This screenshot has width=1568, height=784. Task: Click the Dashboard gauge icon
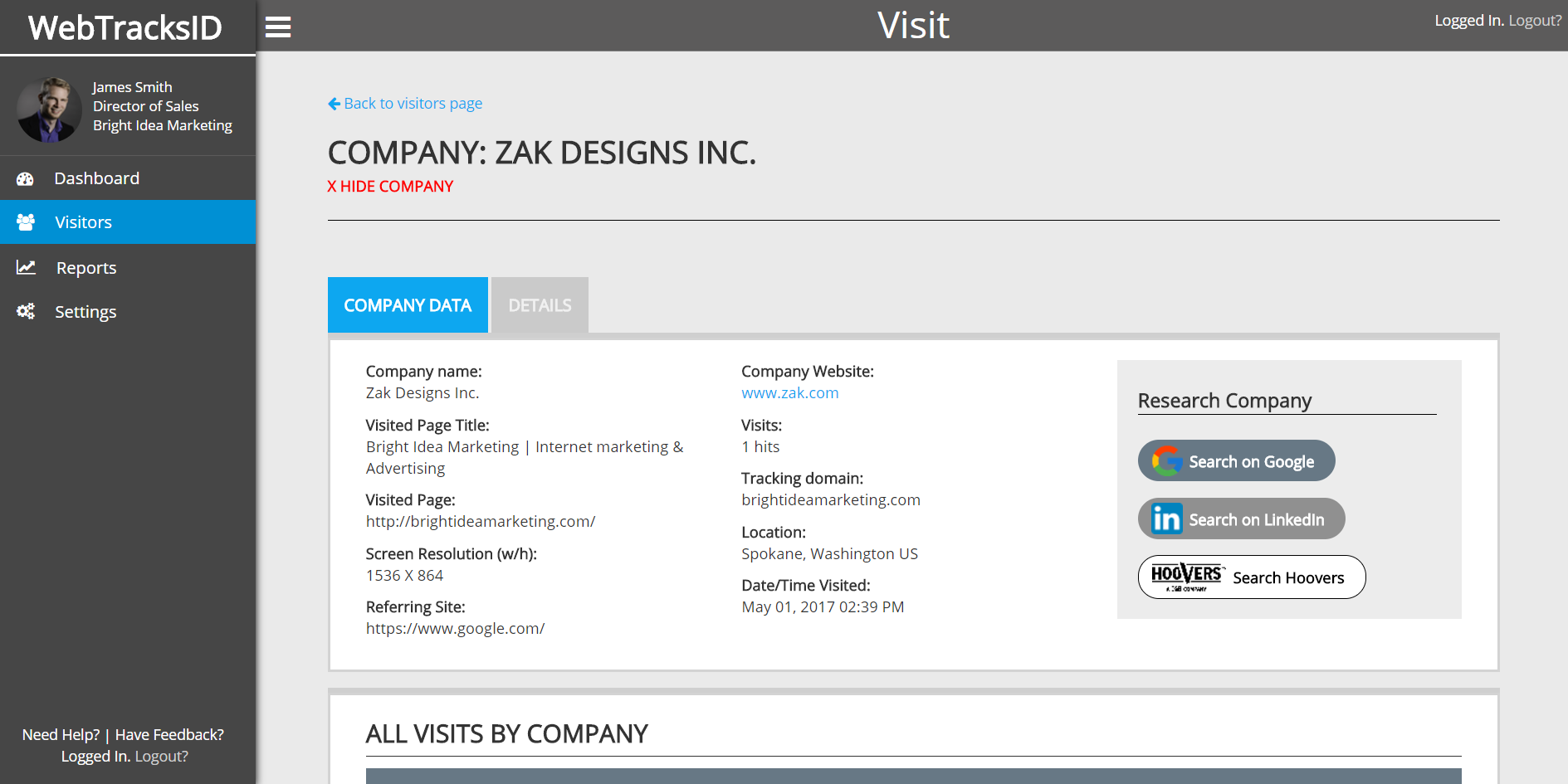click(26, 178)
